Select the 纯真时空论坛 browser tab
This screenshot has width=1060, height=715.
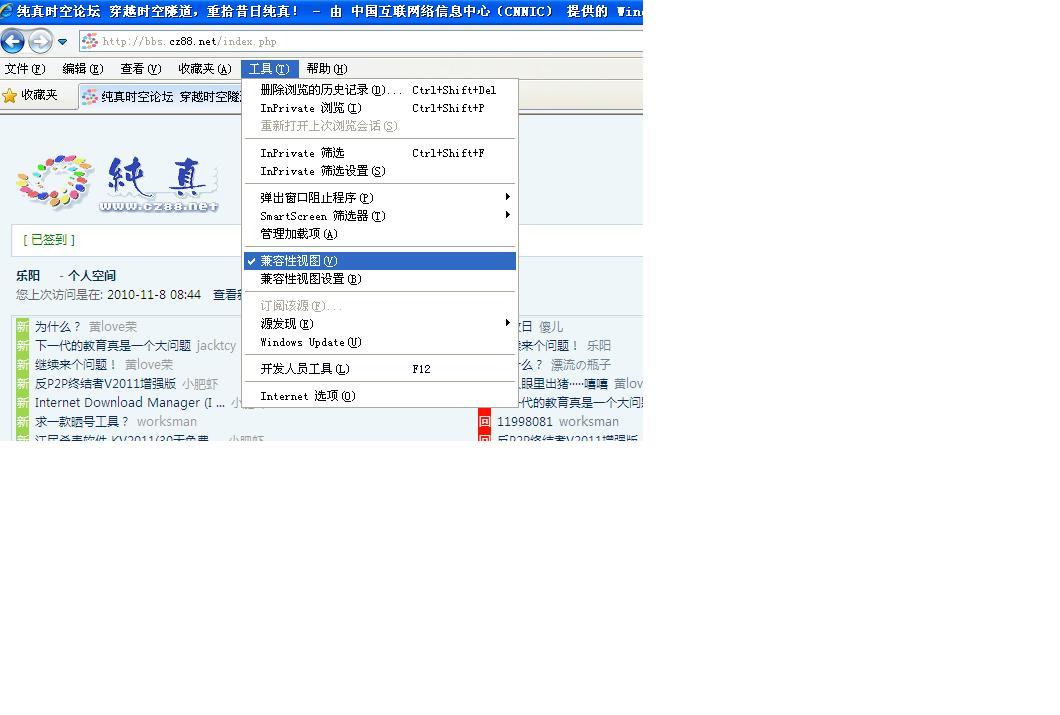(x=161, y=97)
